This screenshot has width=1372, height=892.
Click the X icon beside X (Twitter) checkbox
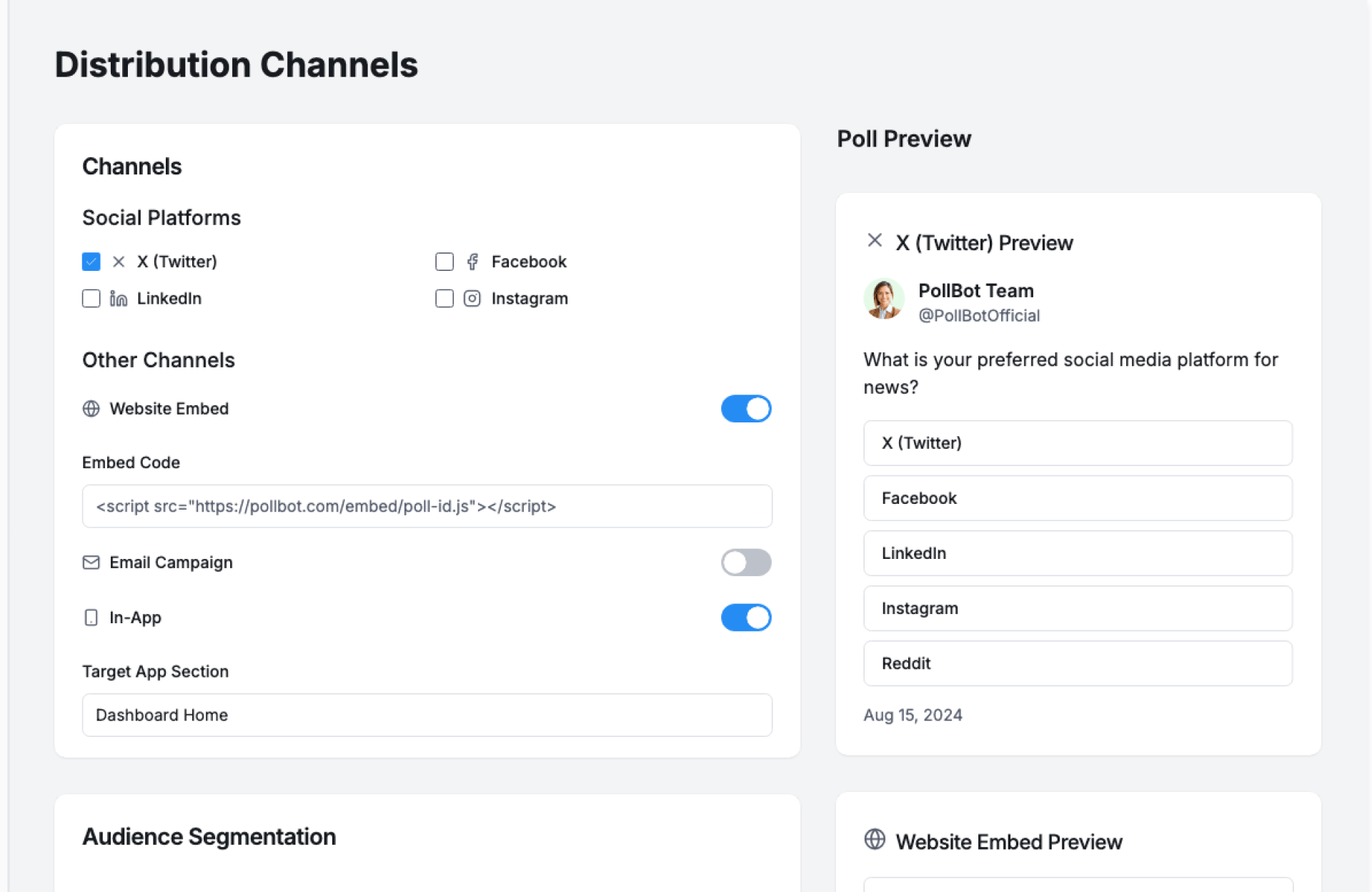tap(119, 262)
